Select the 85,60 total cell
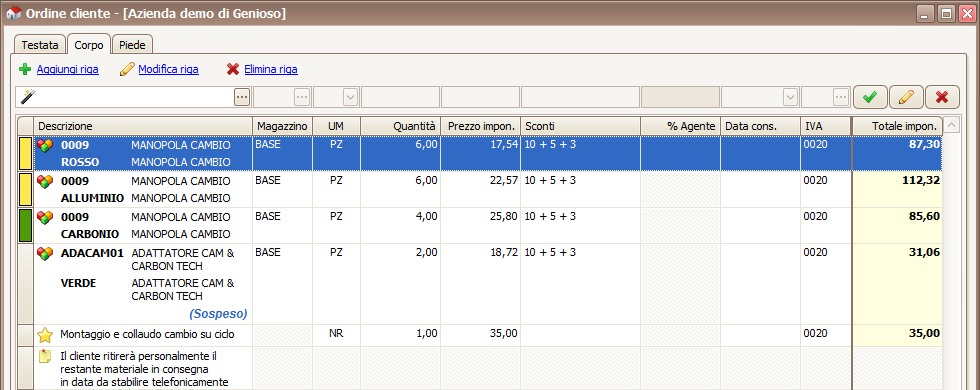 pyautogui.click(x=898, y=226)
